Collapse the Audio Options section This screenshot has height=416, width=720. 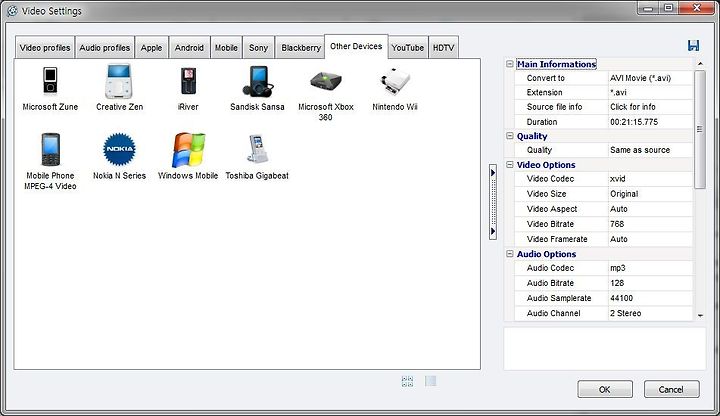510,253
